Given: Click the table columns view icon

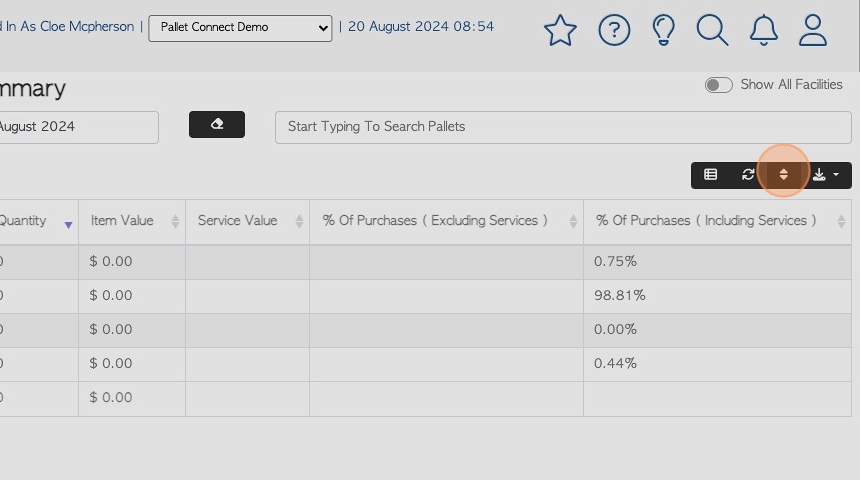Looking at the screenshot, I should click(710, 174).
